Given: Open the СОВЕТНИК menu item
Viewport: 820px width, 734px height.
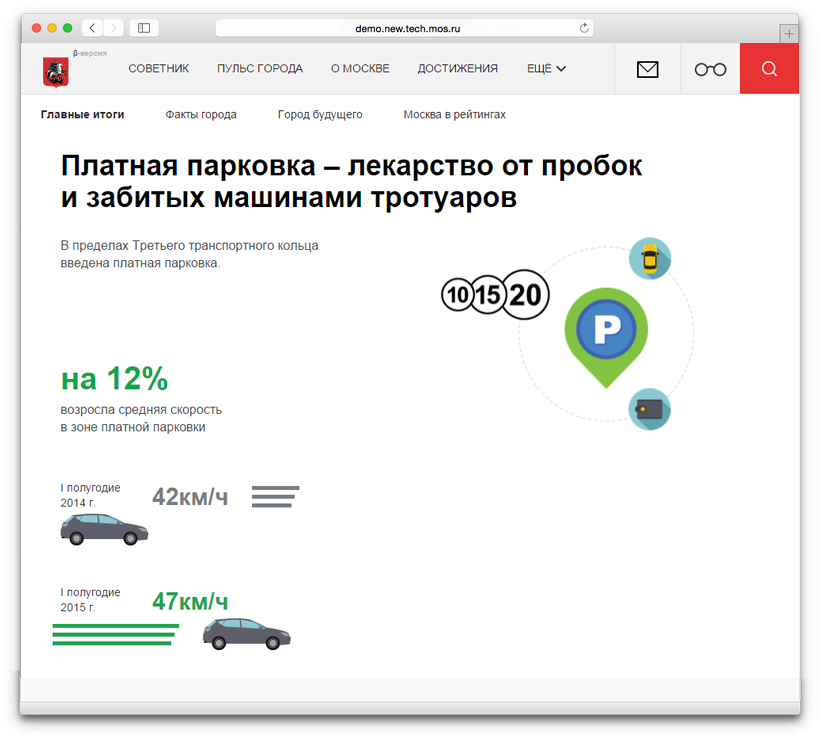Looking at the screenshot, I should (x=158, y=68).
